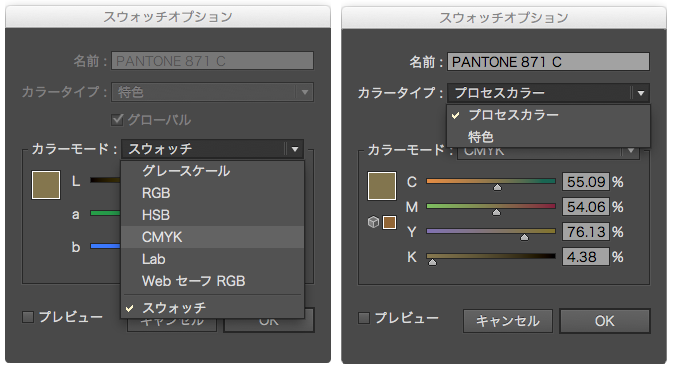This screenshot has height=372, width=676.
Task: Click the a channel slider
Action: [106, 213]
